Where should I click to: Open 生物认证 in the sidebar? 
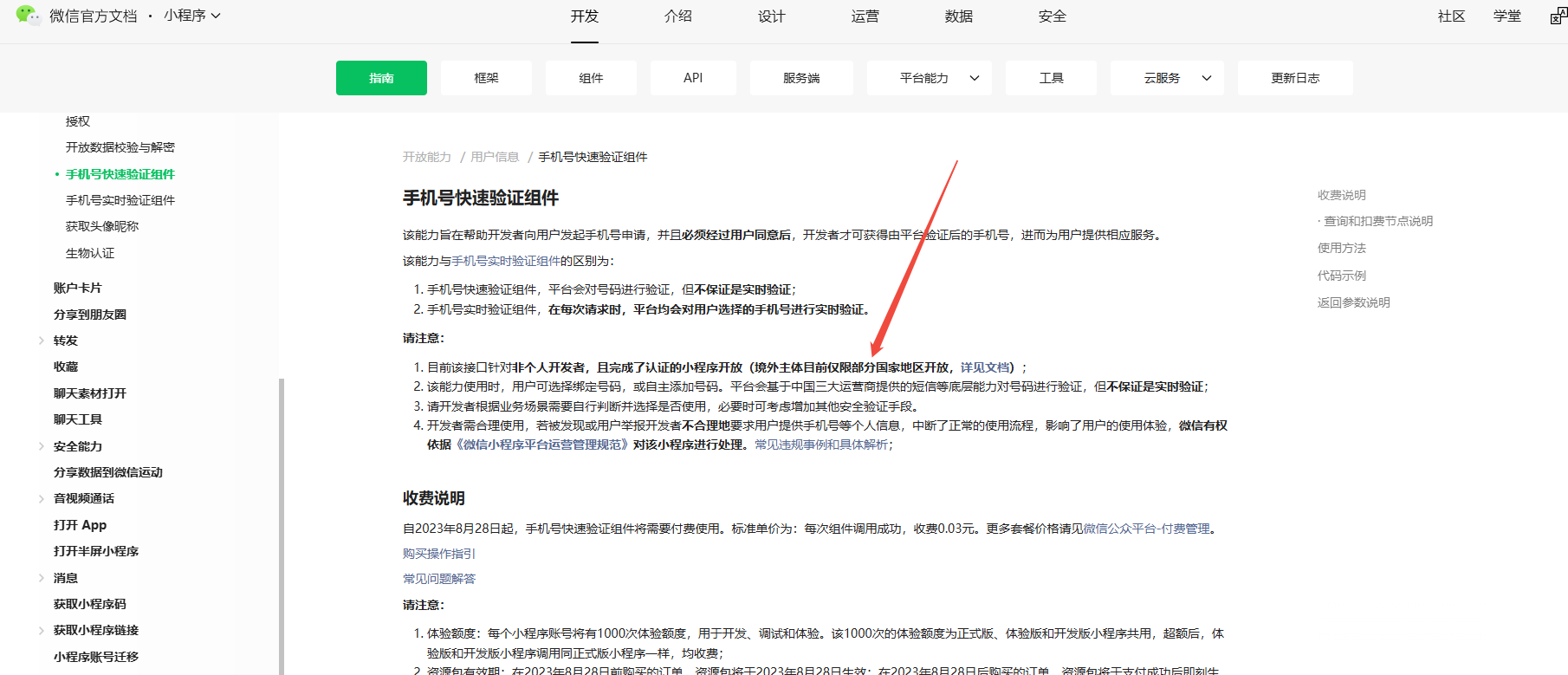coord(90,253)
